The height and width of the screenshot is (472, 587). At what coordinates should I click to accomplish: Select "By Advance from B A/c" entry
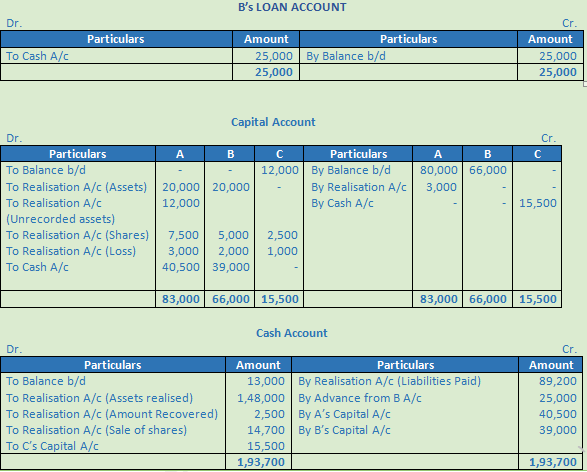click(x=360, y=398)
